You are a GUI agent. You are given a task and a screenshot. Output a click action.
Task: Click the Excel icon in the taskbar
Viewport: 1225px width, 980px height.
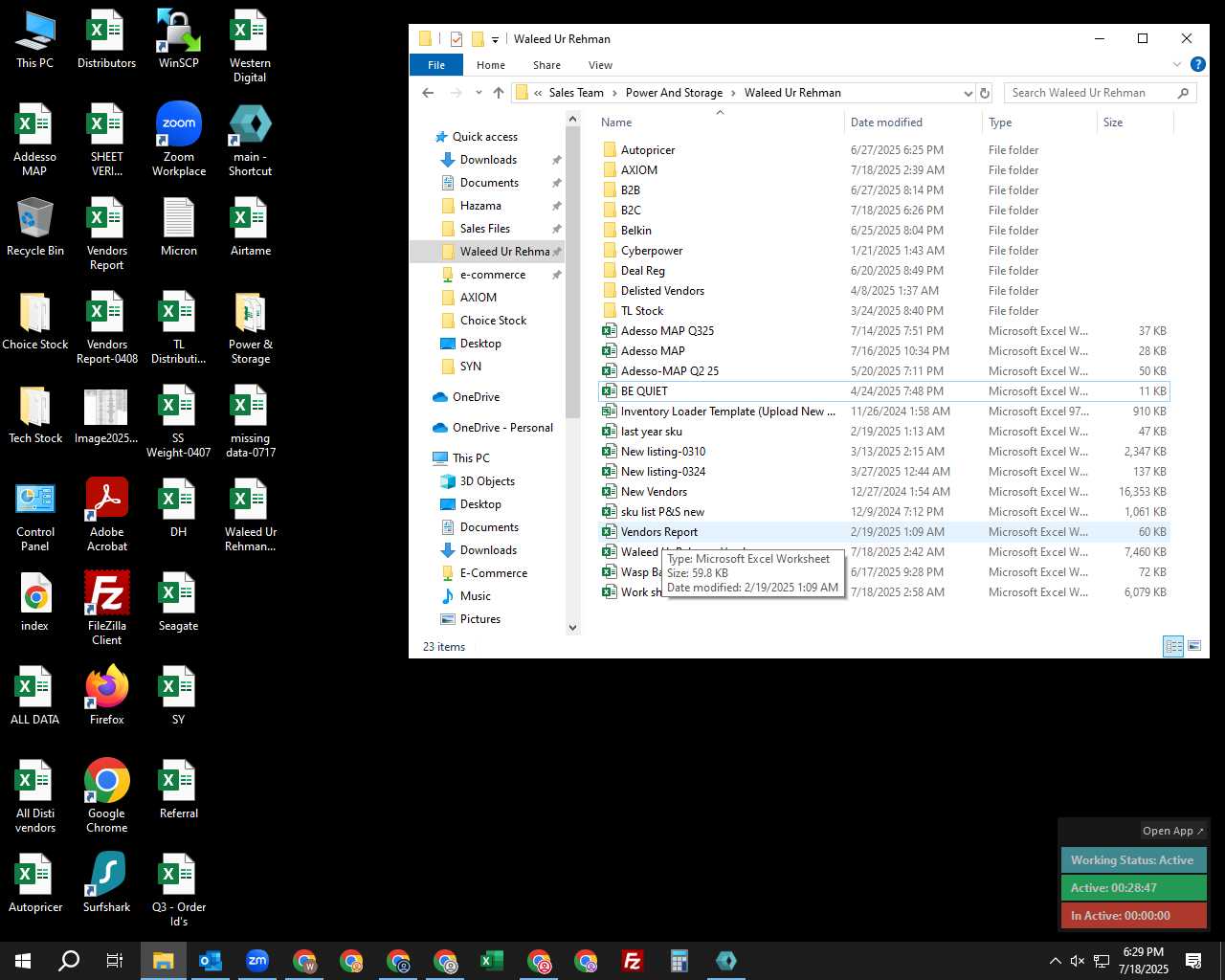click(492, 961)
